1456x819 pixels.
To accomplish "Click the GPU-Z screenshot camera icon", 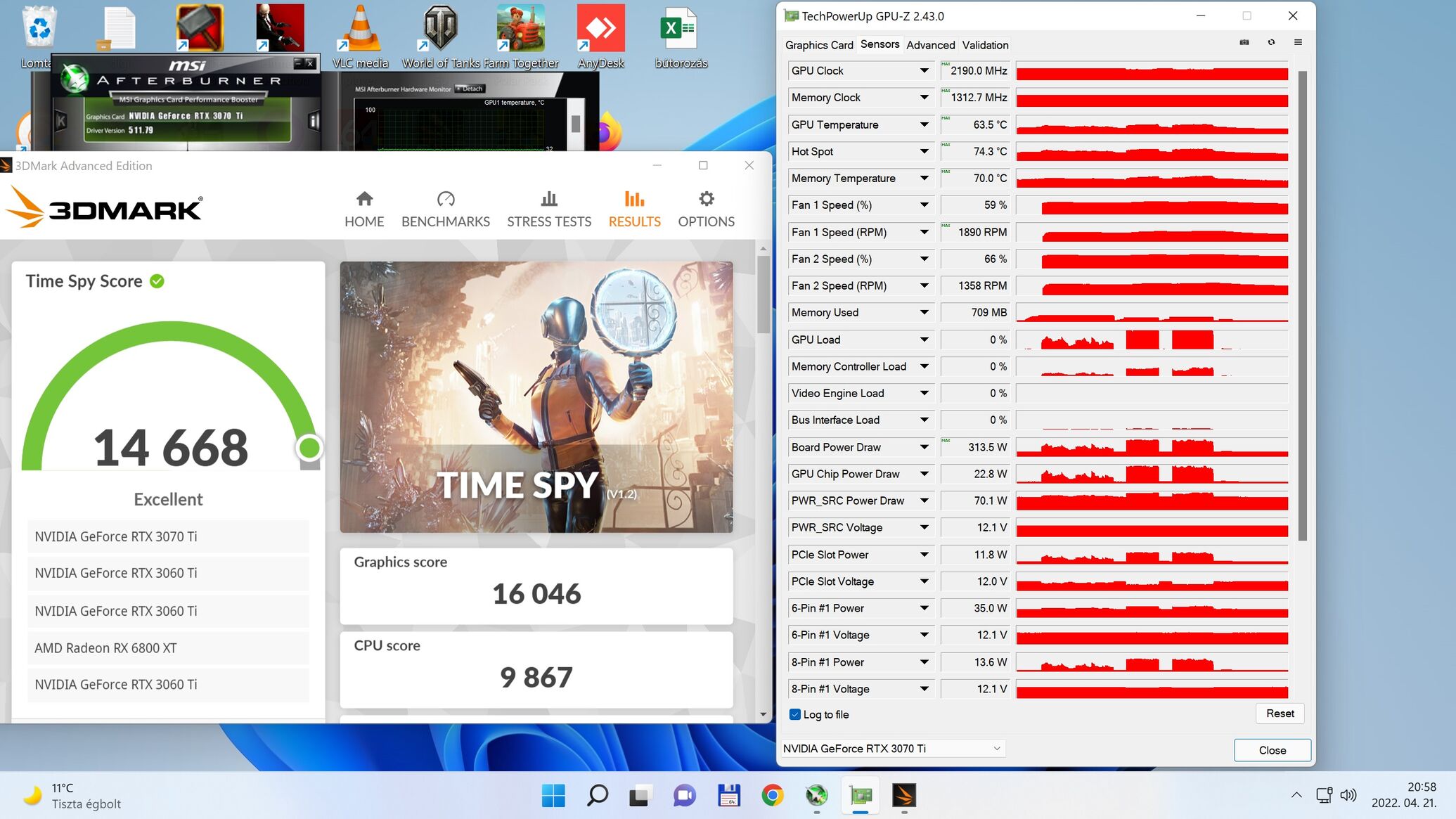I will coord(1244,42).
